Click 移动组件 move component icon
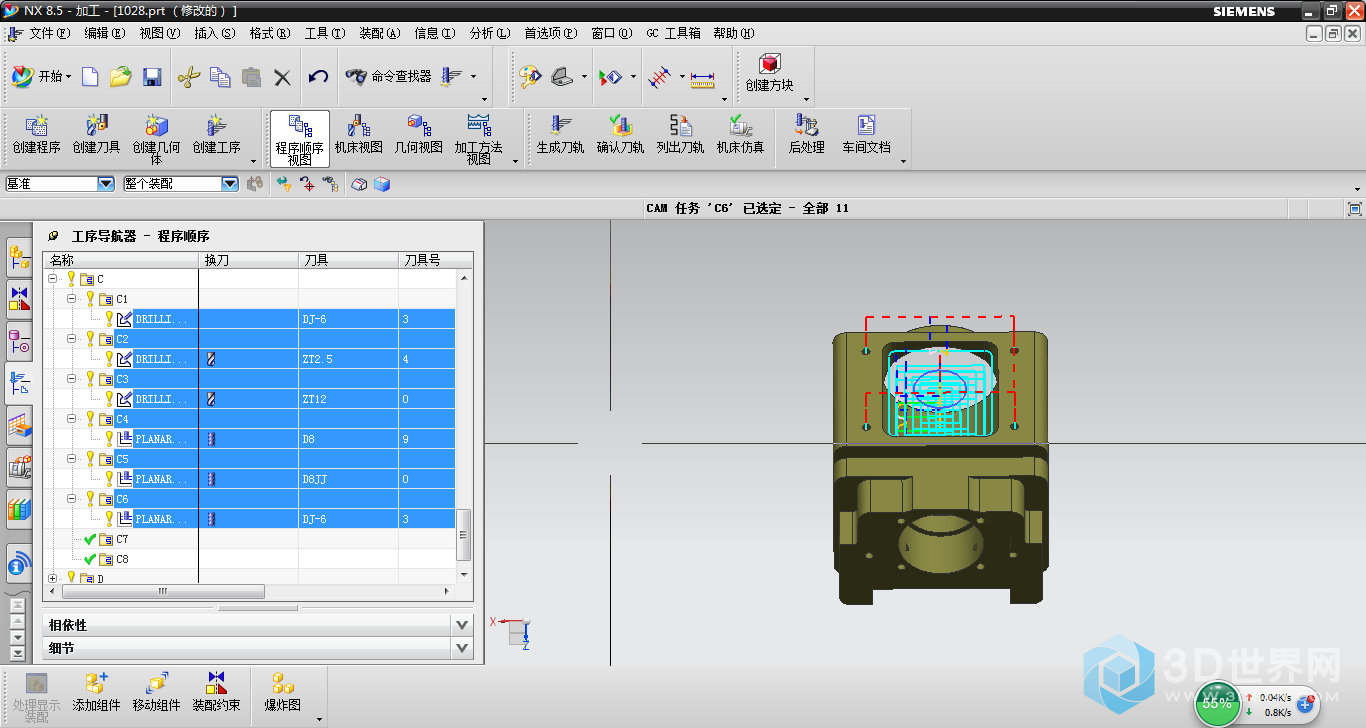This screenshot has width=1366, height=728. pos(156,692)
